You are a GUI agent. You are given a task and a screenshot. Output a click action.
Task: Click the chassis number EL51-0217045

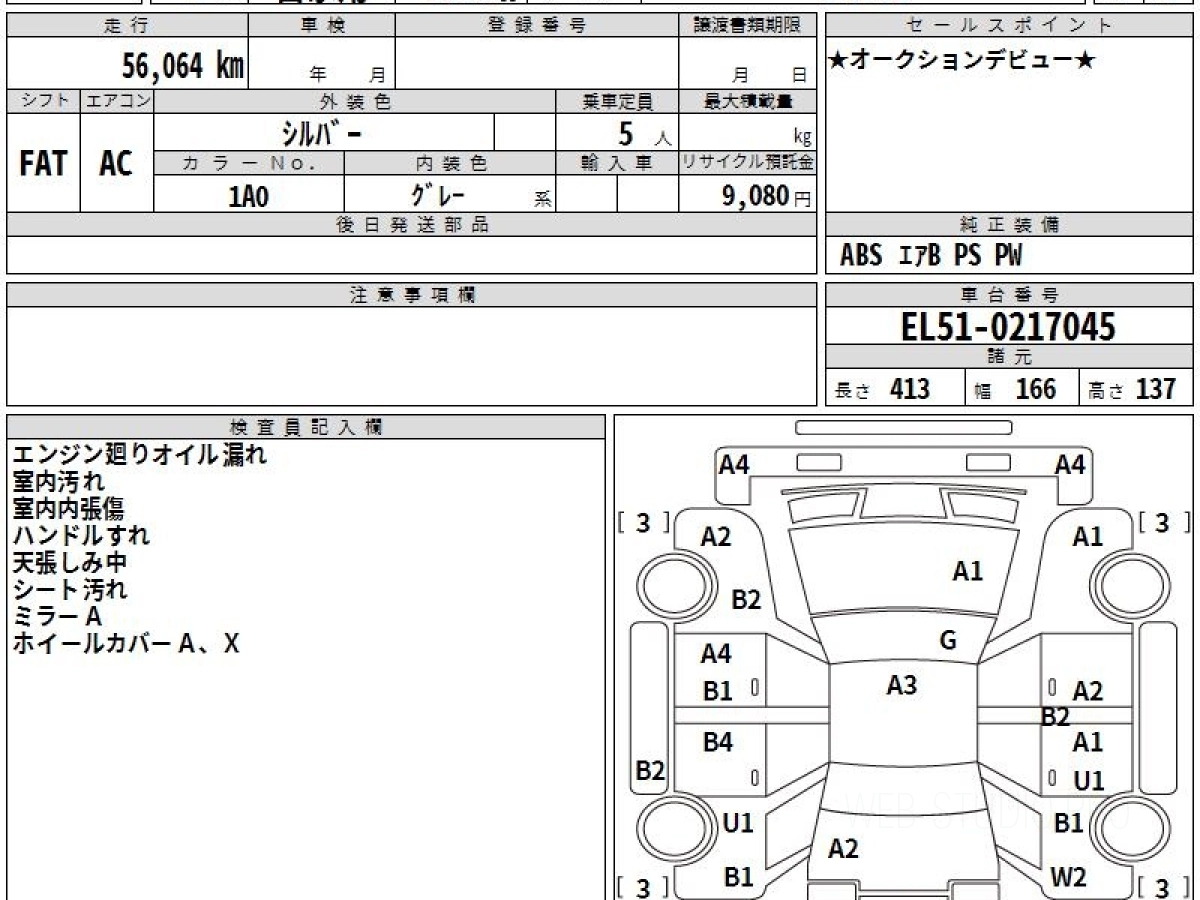pos(1008,327)
